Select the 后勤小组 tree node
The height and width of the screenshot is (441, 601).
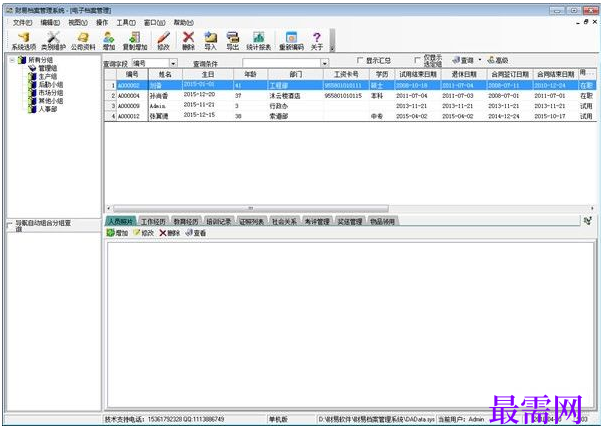point(51,85)
